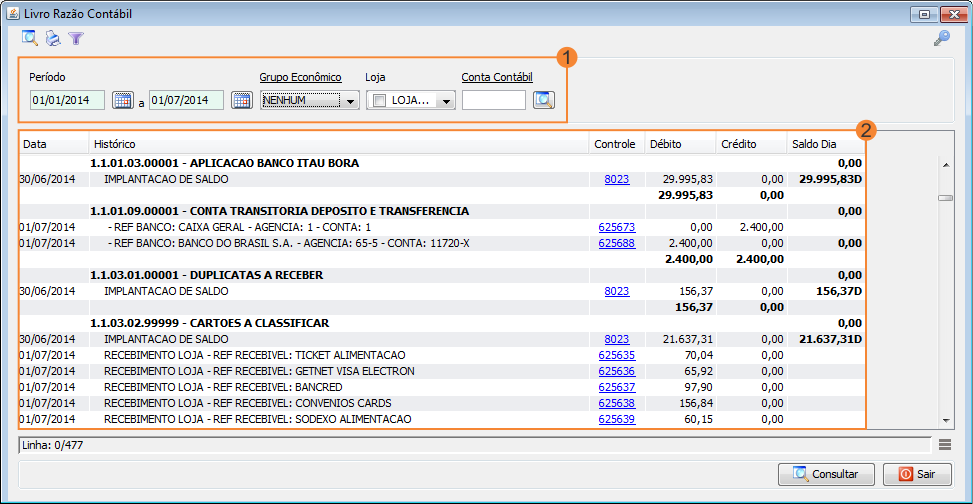Click the debit value 97,90
The width and height of the screenshot is (973, 504).
(697, 387)
